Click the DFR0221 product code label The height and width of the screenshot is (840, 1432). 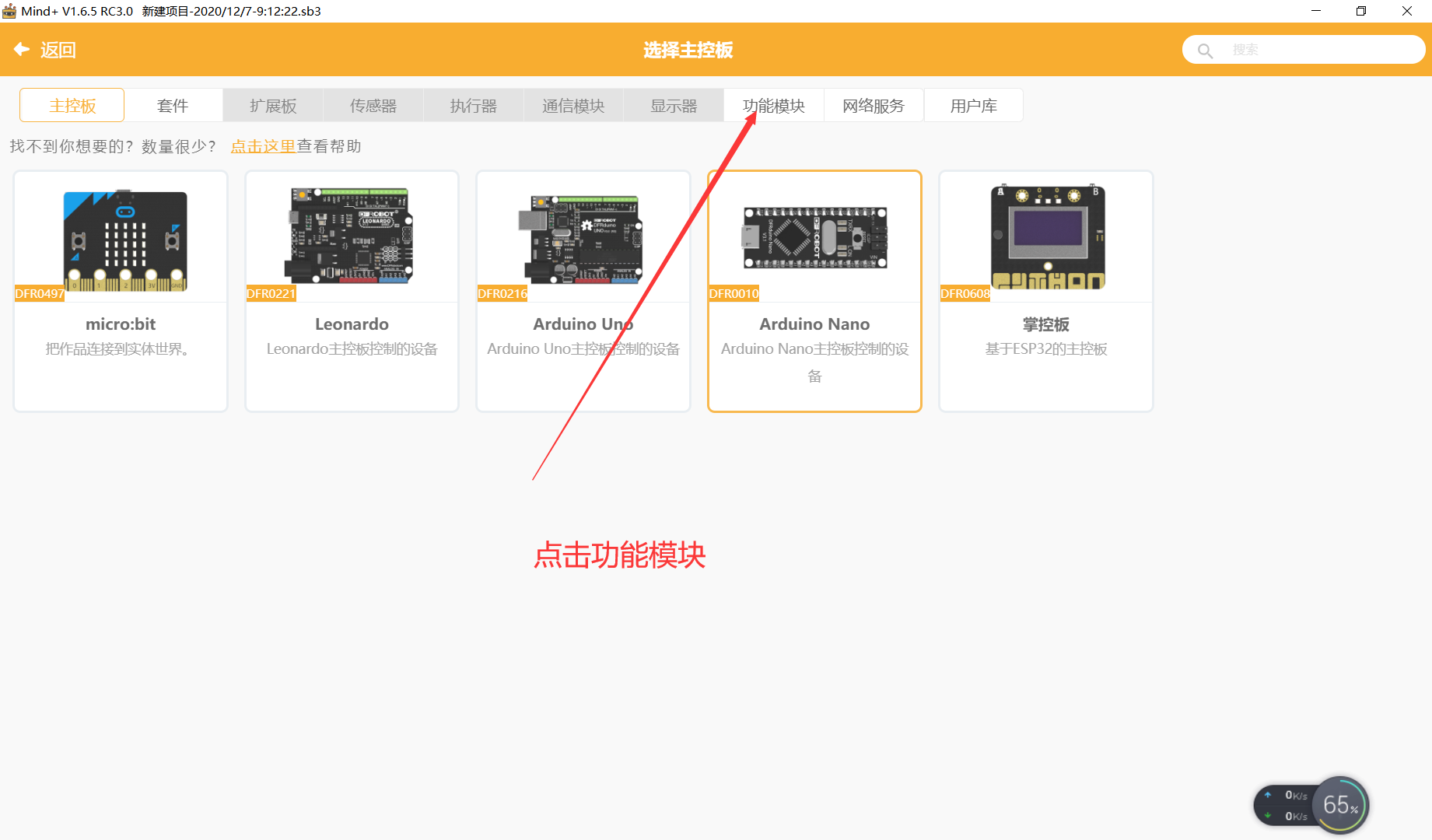click(271, 293)
